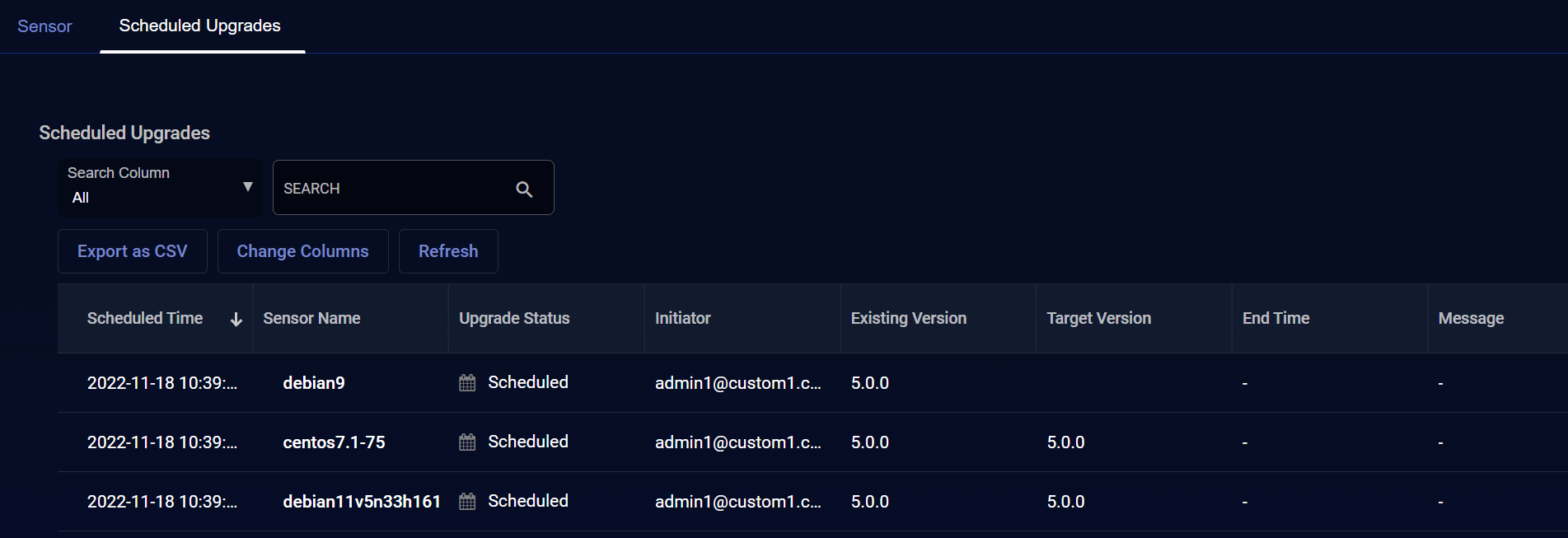Click the calendar icon in the centos7.1-75 row
The width and height of the screenshot is (1568, 538).
(x=467, y=442)
